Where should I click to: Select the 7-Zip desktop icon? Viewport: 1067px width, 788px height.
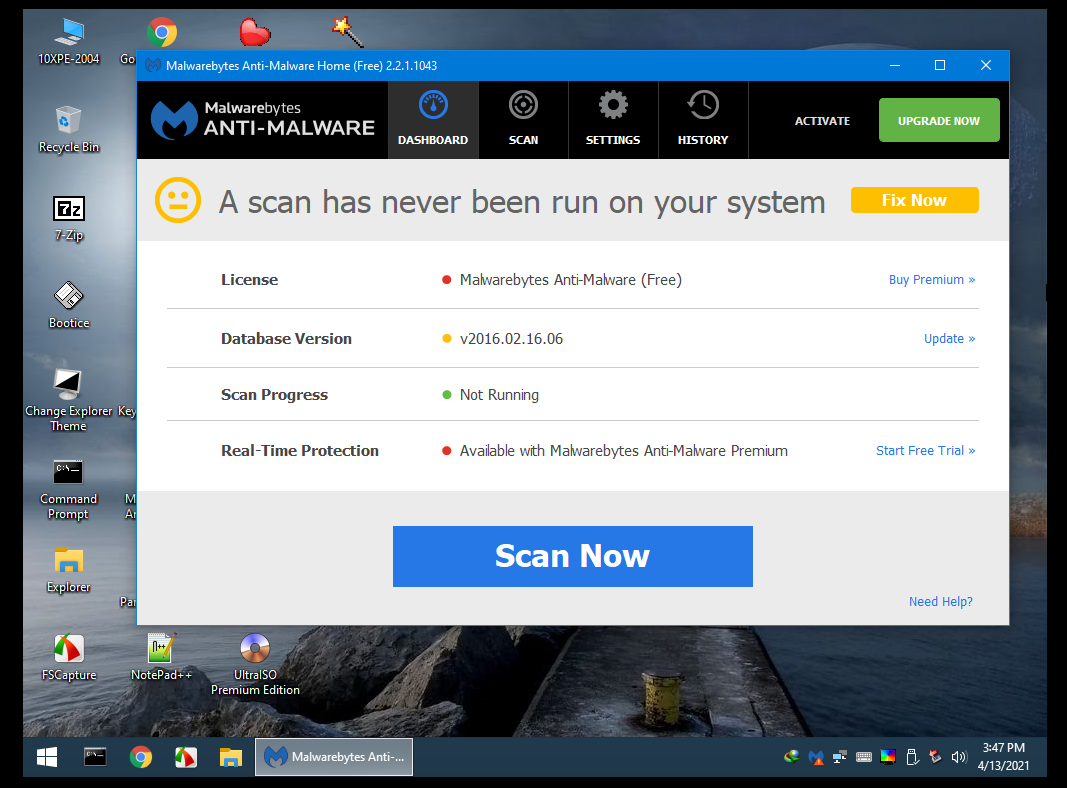[x=69, y=218]
